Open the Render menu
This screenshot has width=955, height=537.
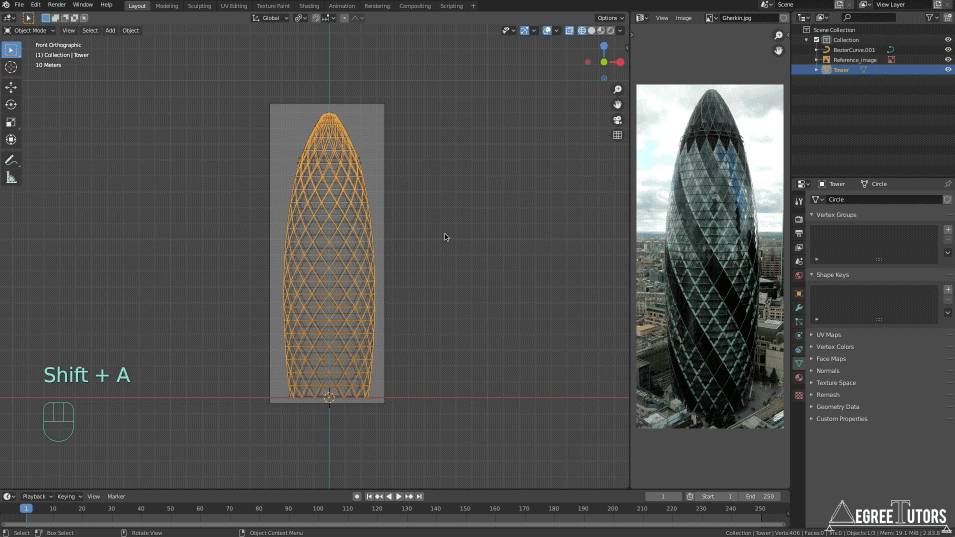pyautogui.click(x=57, y=5)
